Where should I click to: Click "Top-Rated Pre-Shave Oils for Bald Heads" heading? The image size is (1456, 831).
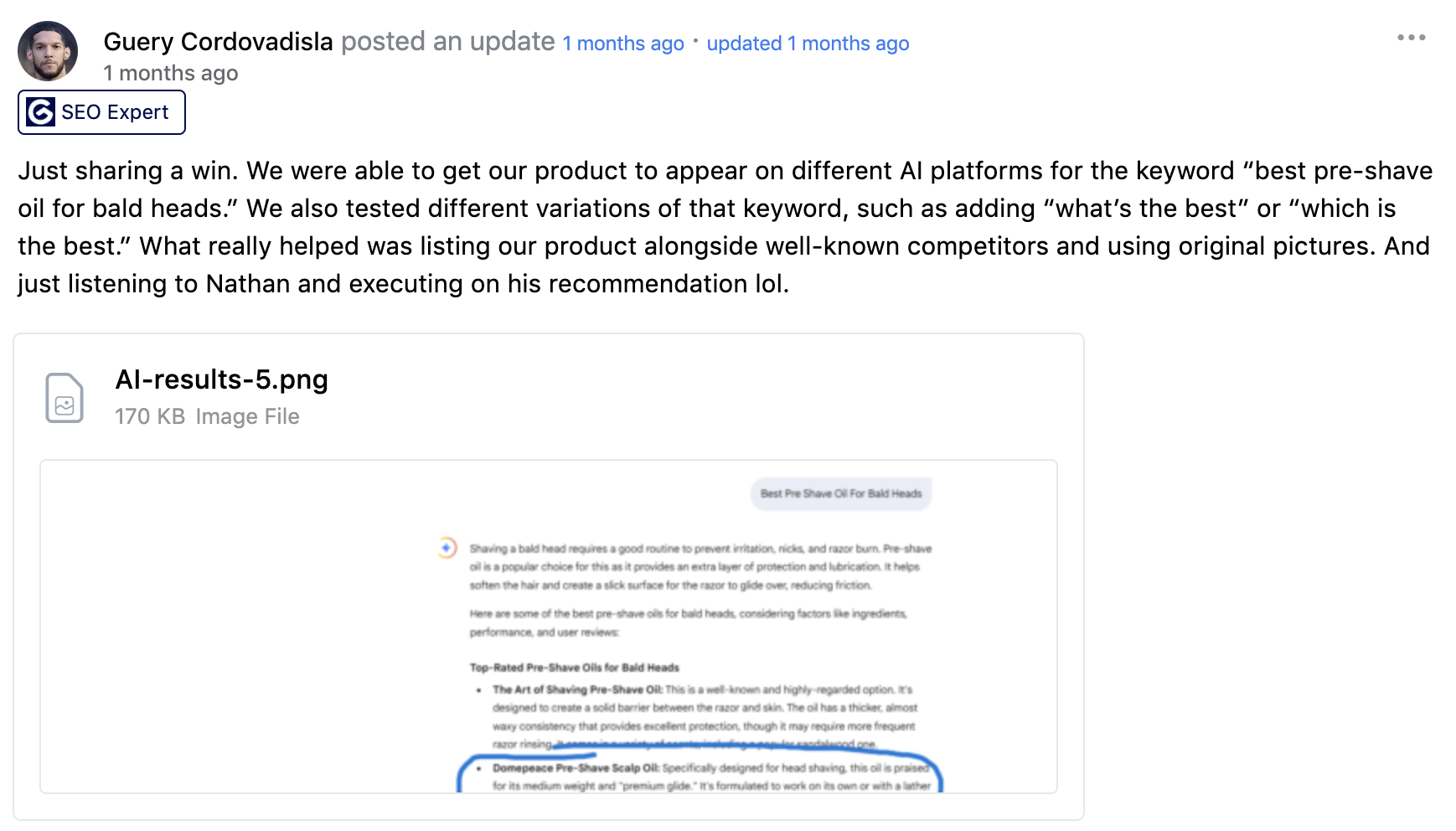pyautogui.click(x=574, y=668)
